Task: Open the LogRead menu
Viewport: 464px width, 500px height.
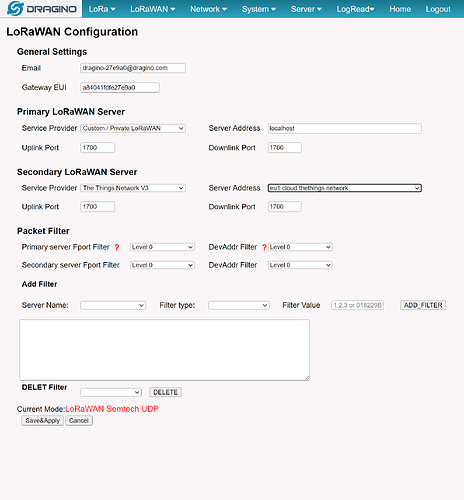Action: 355,9
